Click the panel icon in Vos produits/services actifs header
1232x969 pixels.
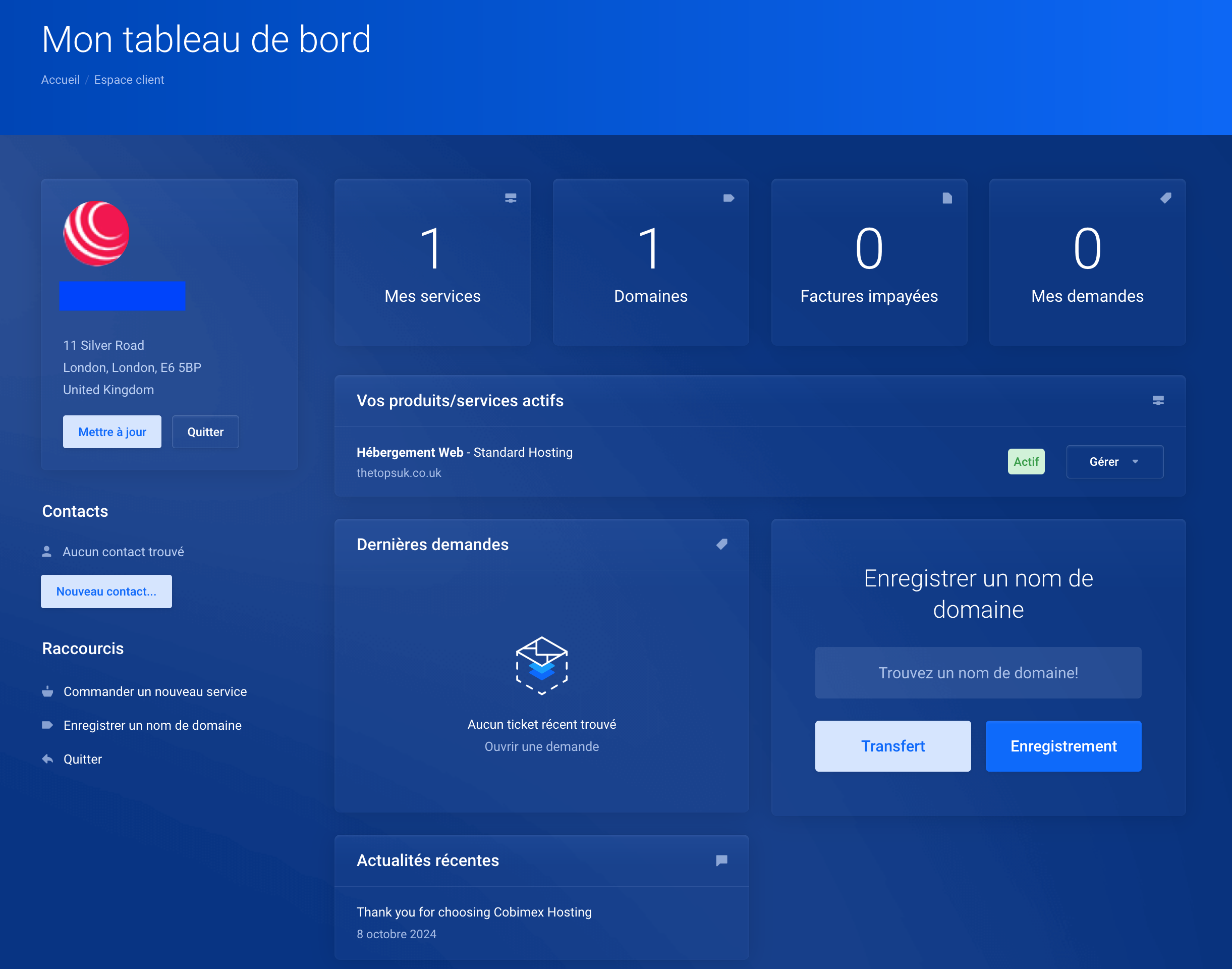pyautogui.click(x=1158, y=401)
